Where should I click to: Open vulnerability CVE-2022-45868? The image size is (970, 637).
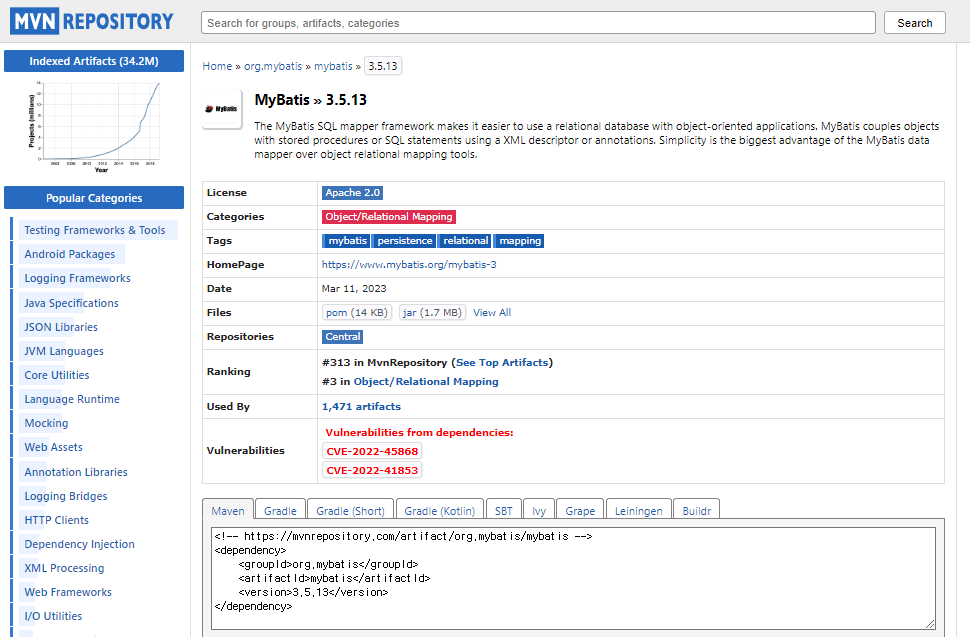pos(372,451)
